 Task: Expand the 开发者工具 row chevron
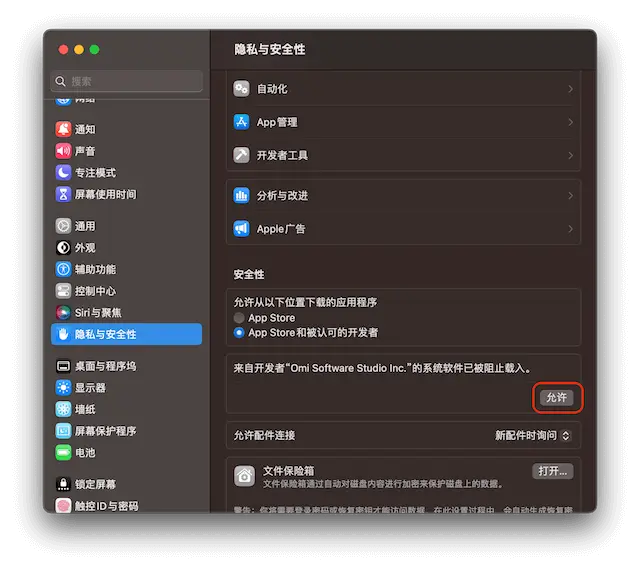click(570, 155)
